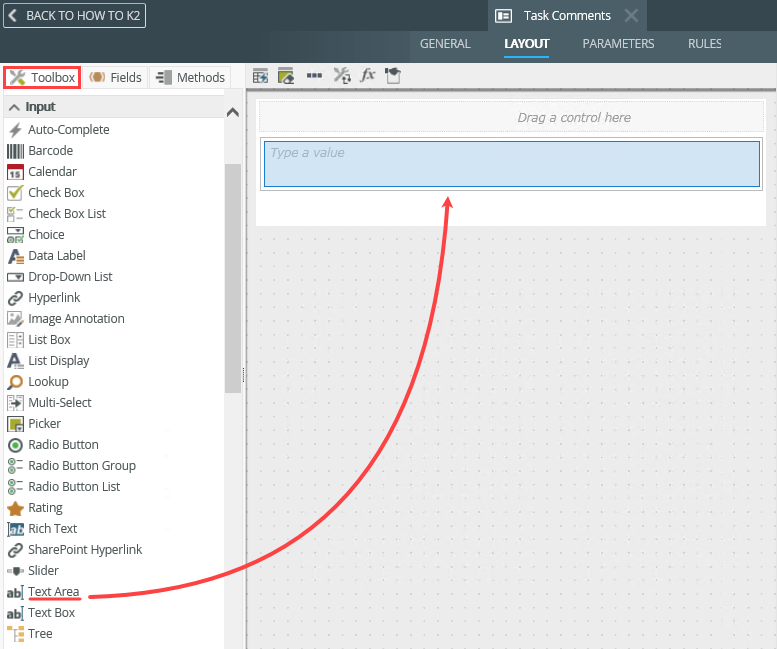The width and height of the screenshot is (777, 649).
Task: Click the Data Label icon
Action: click(x=15, y=256)
